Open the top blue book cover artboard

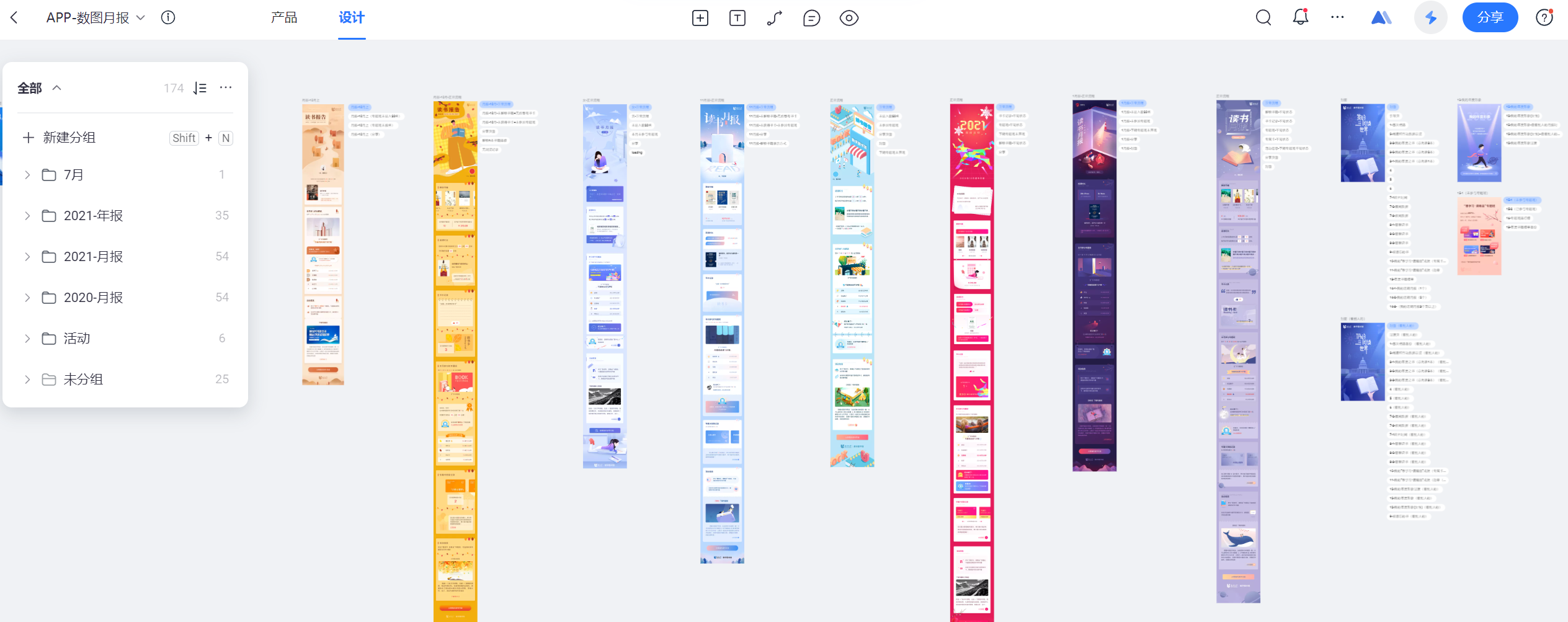1363,143
